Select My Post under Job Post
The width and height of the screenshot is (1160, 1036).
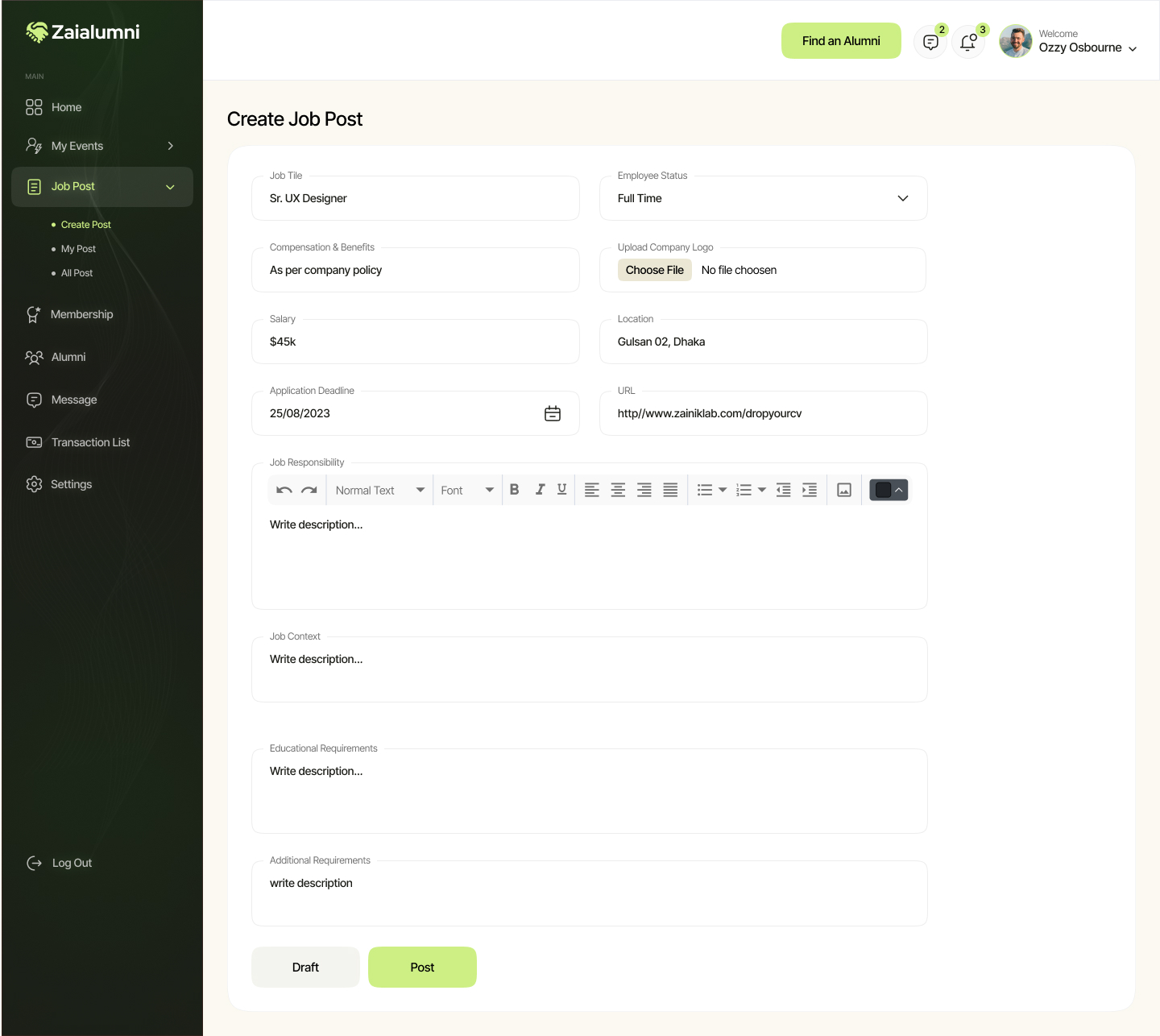78,248
